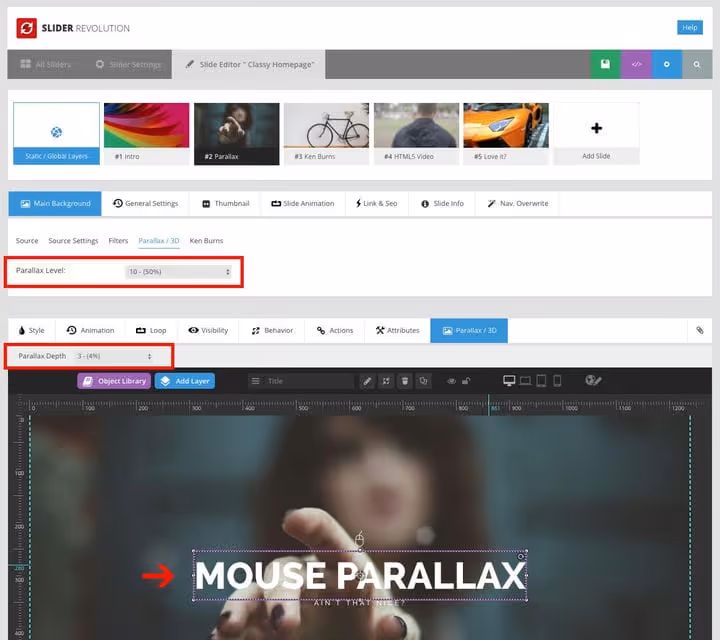Click the pencil edit layer icon
This screenshot has height=640, width=720.
tap(367, 381)
